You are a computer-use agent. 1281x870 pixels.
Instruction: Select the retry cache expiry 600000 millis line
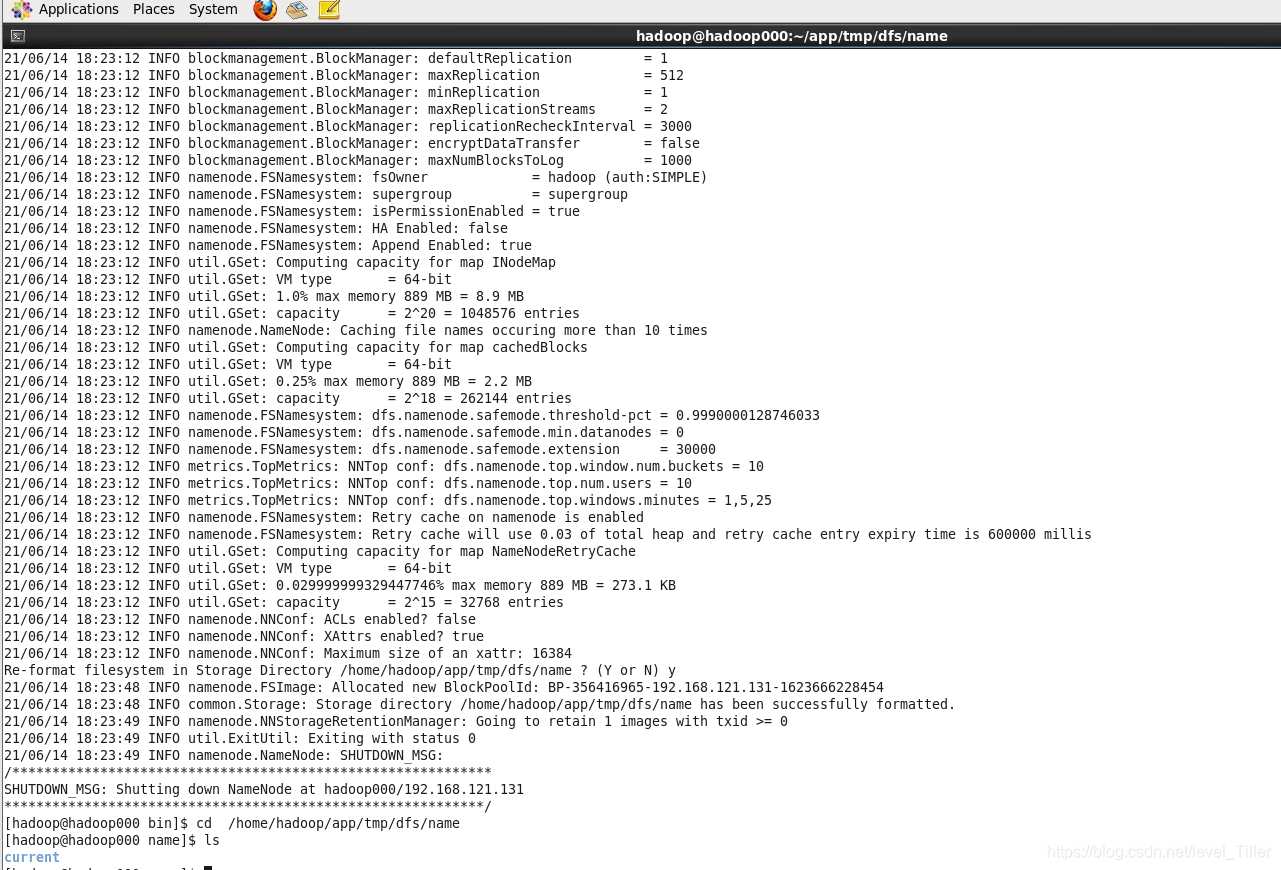548,534
